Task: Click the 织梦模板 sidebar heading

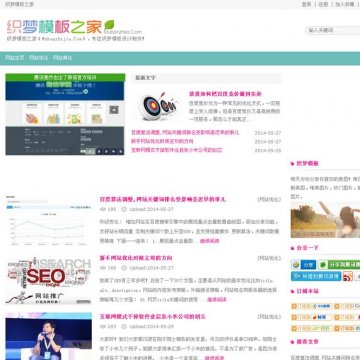Action: click(x=308, y=164)
